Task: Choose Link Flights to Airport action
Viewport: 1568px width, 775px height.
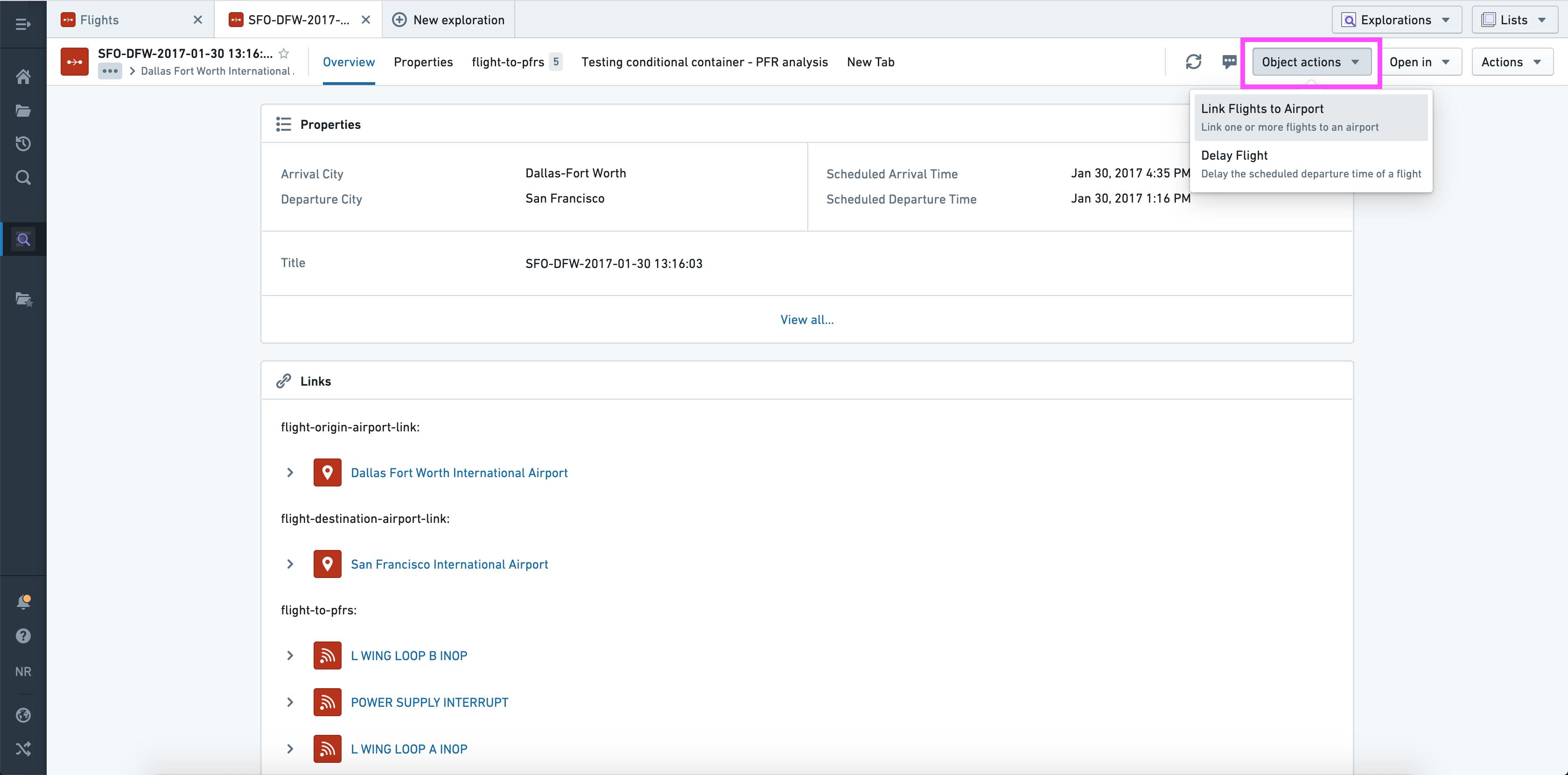Action: click(x=1310, y=118)
